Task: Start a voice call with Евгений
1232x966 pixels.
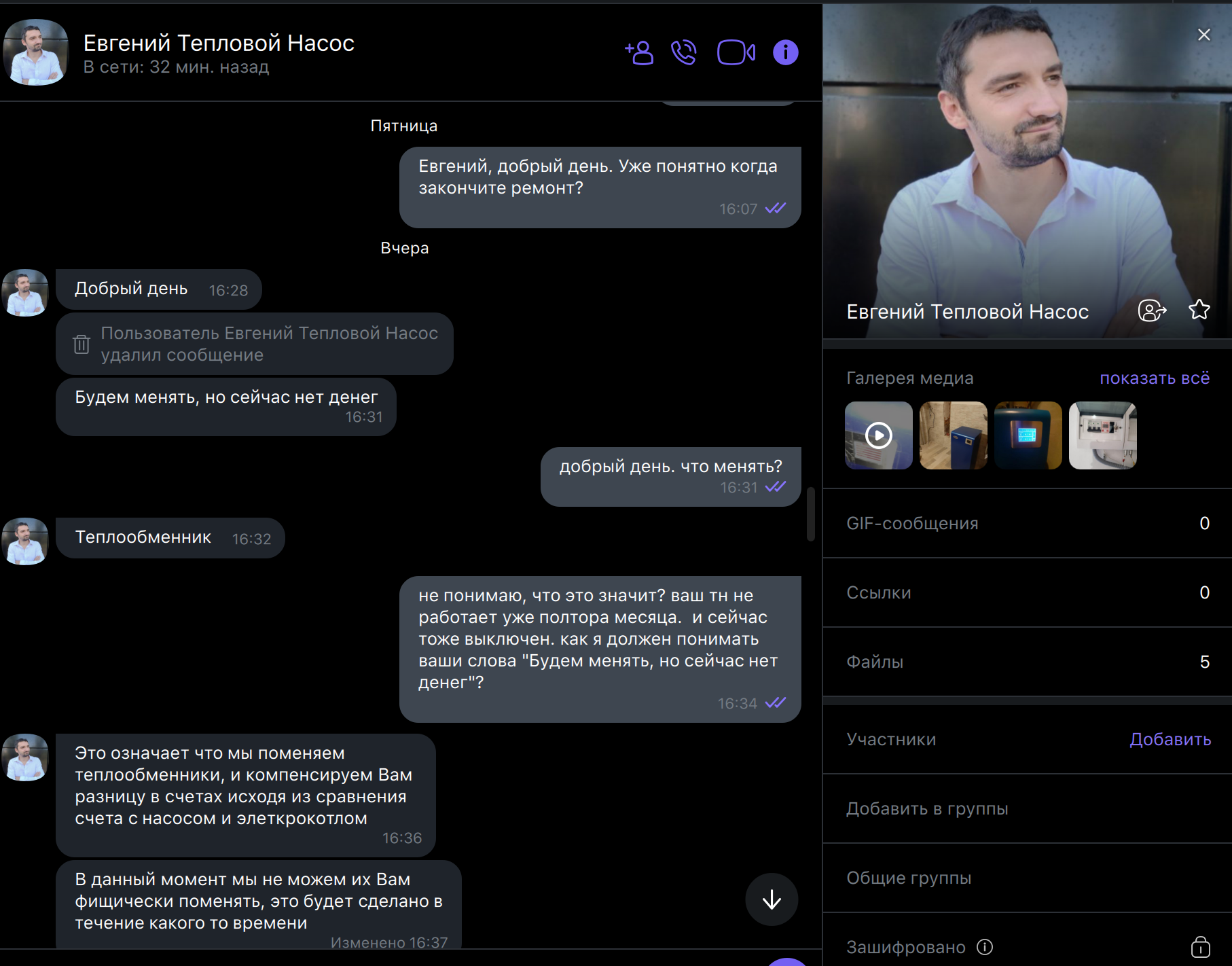Action: click(x=684, y=52)
